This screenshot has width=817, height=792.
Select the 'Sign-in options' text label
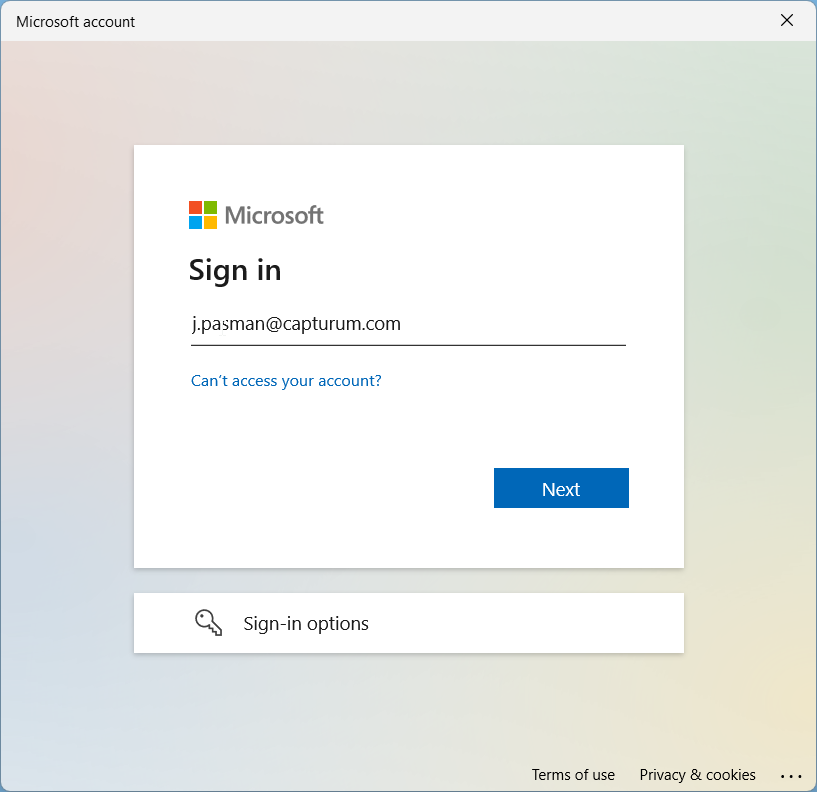pyautogui.click(x=306, y=623)
